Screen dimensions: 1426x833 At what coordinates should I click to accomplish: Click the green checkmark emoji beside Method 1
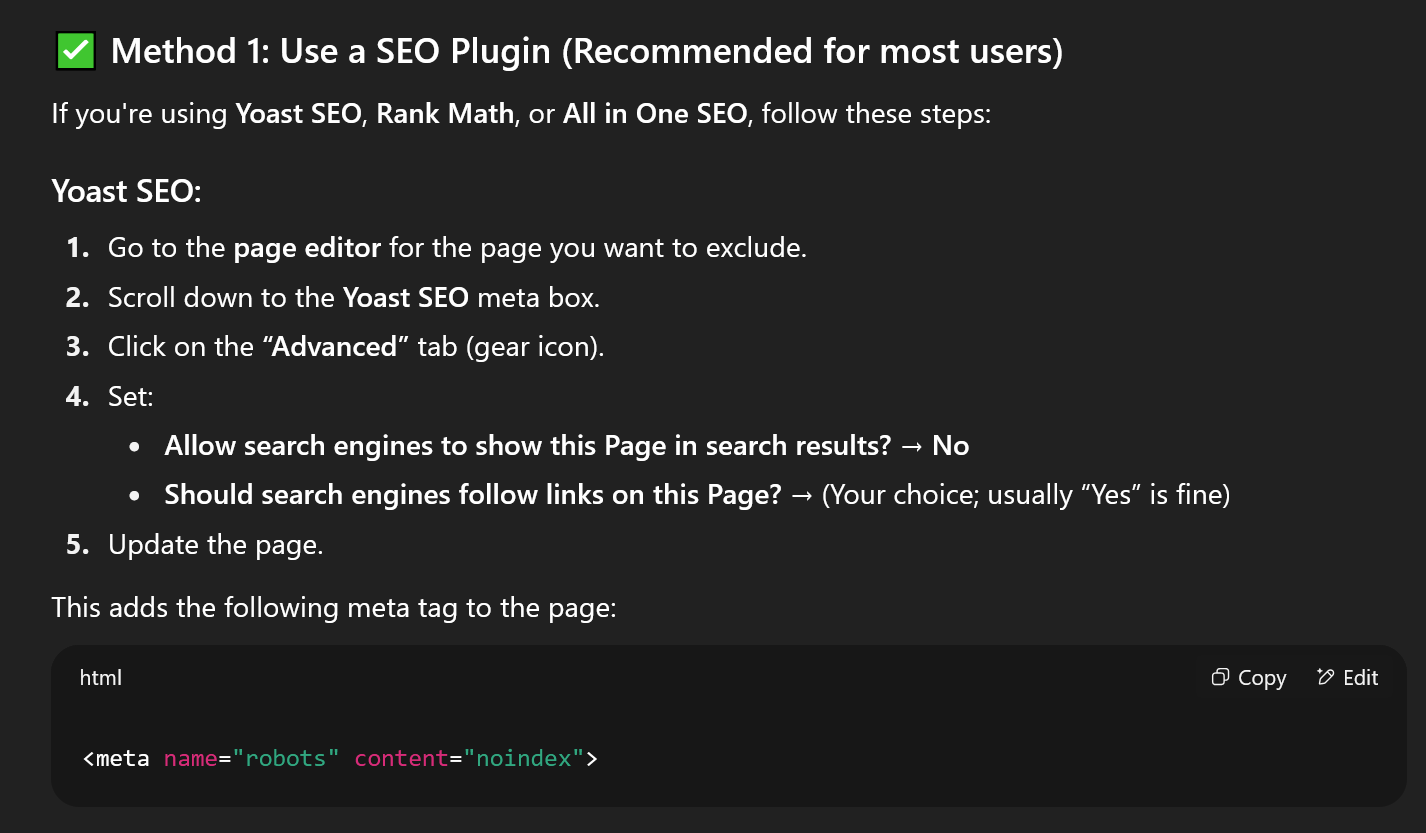point(74,51)
